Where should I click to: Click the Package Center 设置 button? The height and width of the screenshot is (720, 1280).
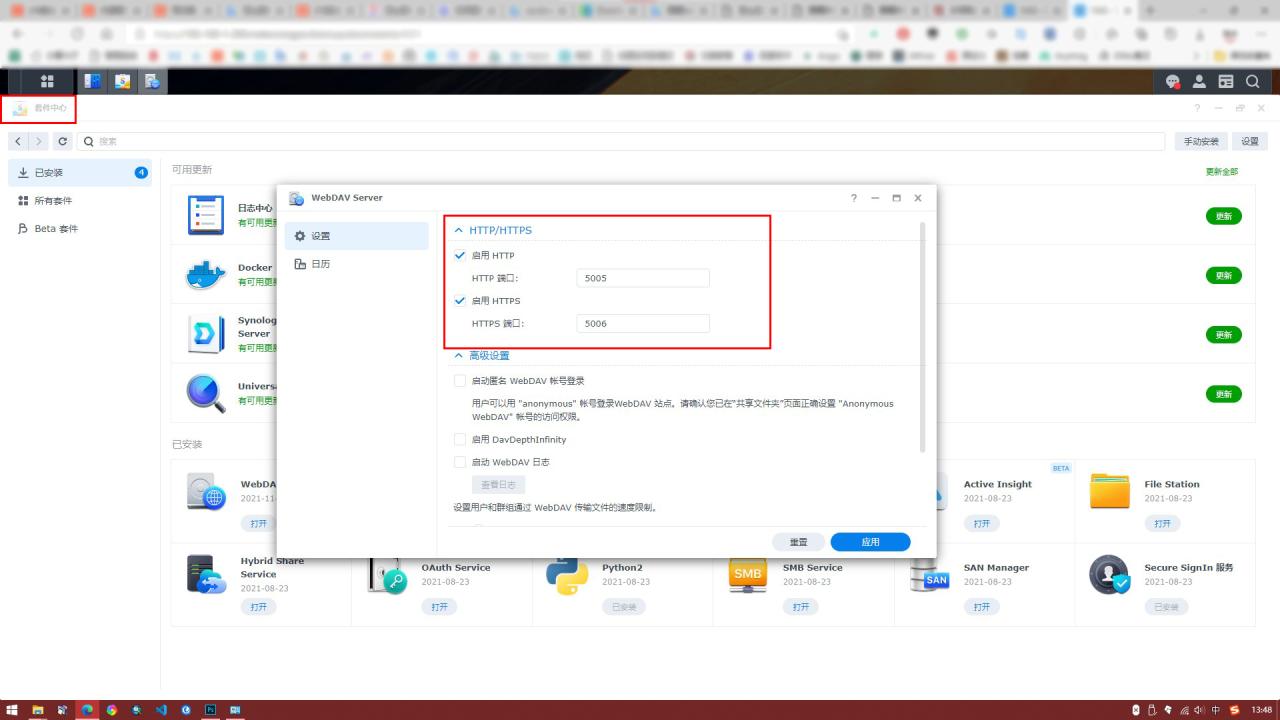tap(1250, 142)
